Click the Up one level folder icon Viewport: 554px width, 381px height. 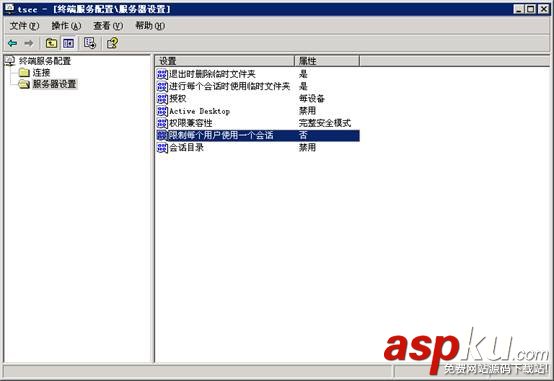point(52,43)
